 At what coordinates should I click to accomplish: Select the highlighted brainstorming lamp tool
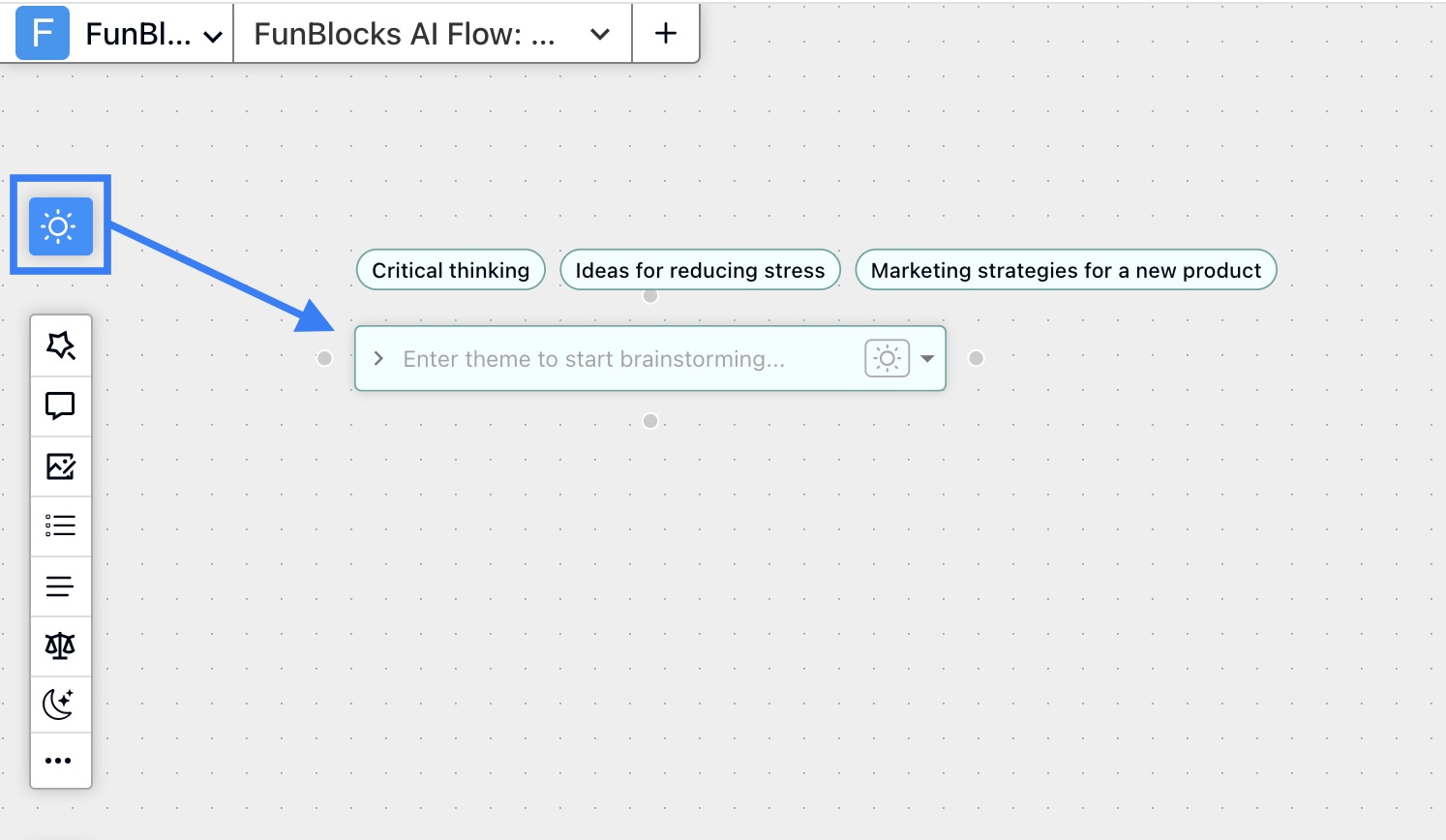point(60,225)
